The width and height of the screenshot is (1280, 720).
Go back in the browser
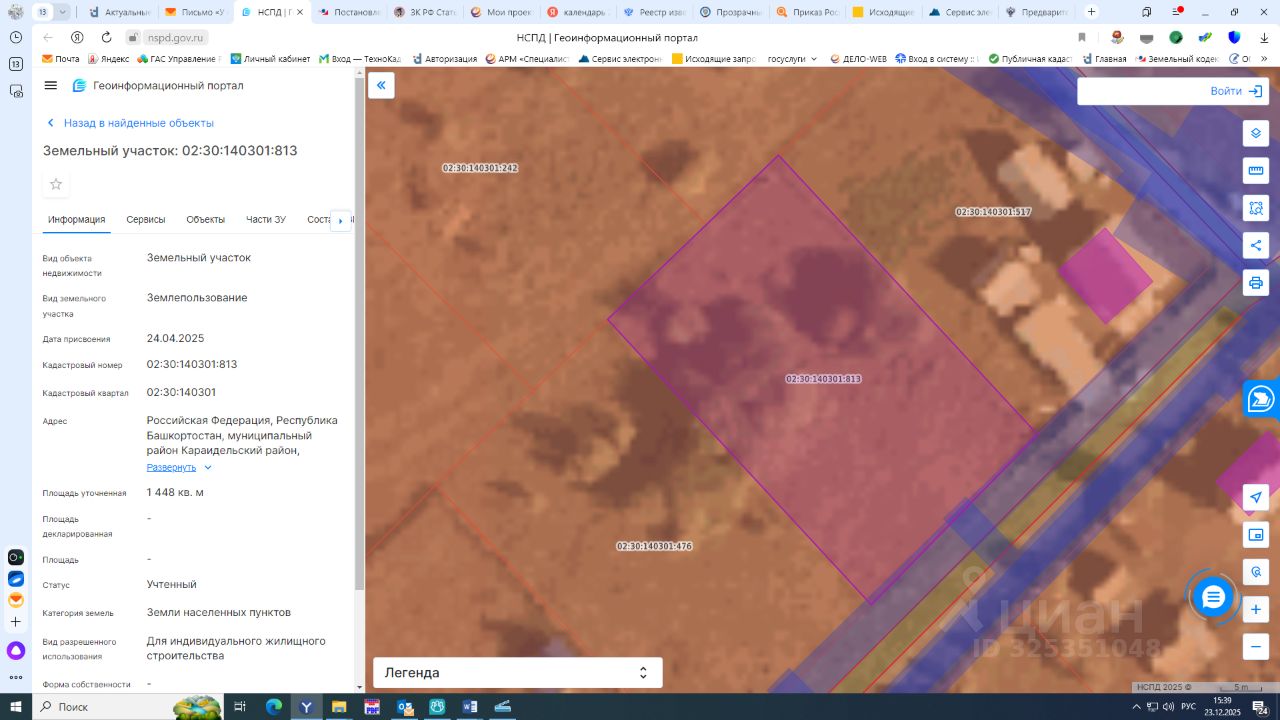point(48,37)
